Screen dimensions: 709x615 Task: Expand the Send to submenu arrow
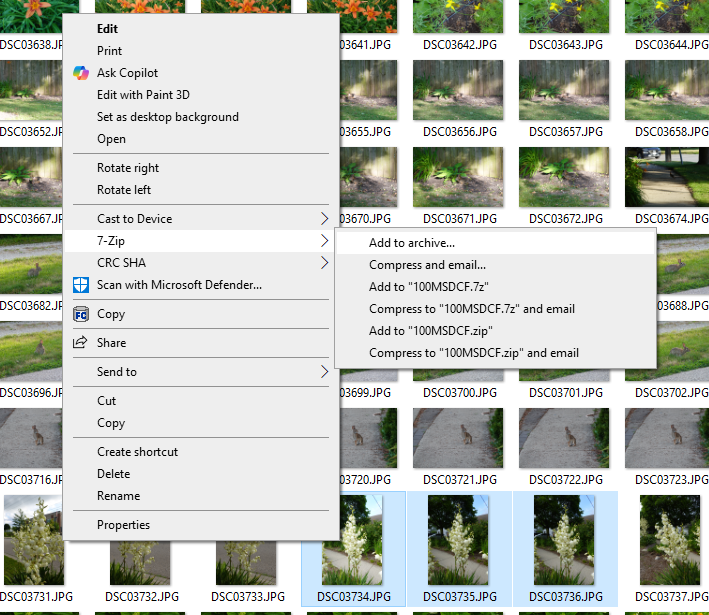click(x=324, y=372)
